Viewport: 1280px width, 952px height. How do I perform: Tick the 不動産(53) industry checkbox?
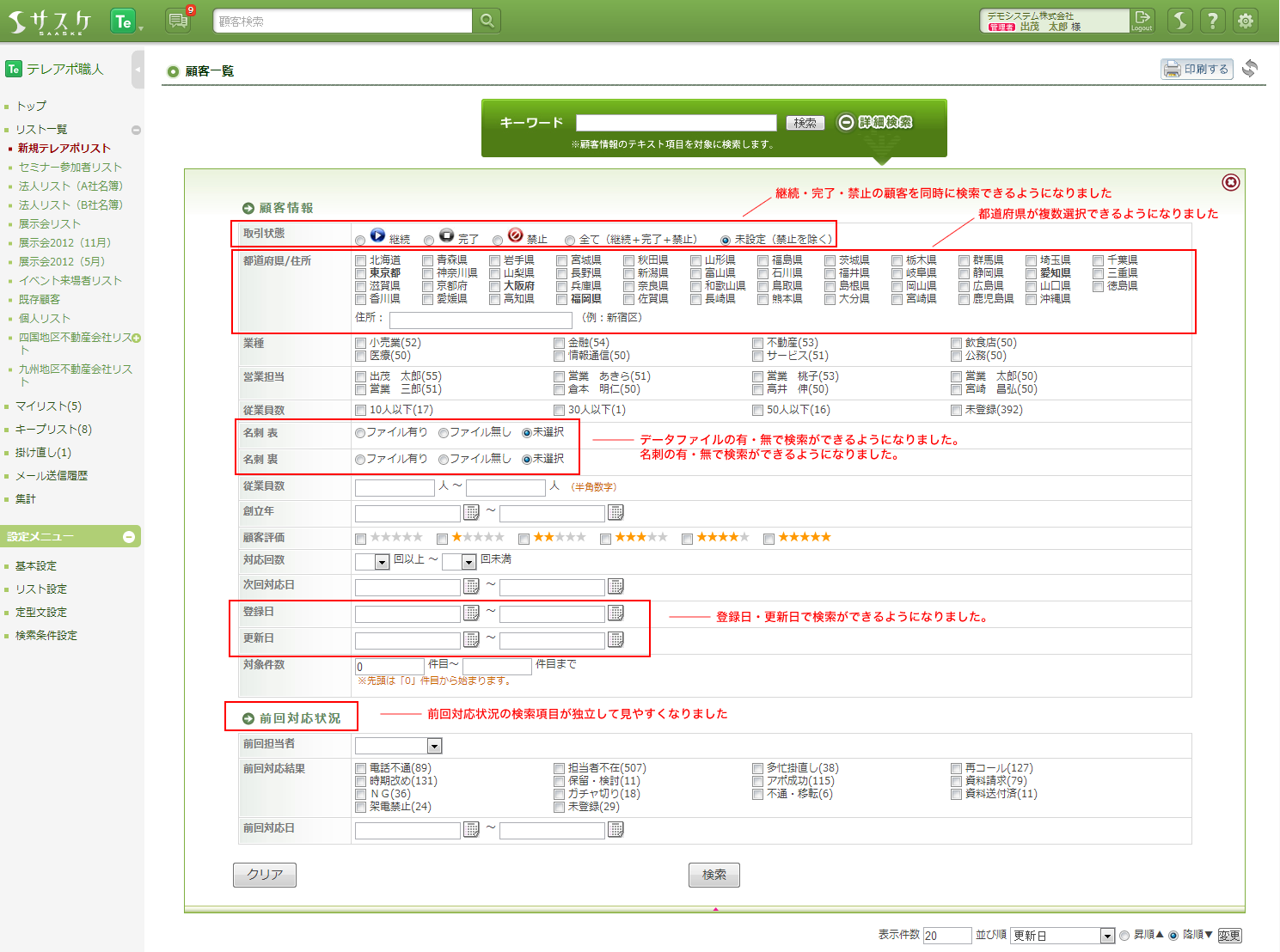[757, 343]
